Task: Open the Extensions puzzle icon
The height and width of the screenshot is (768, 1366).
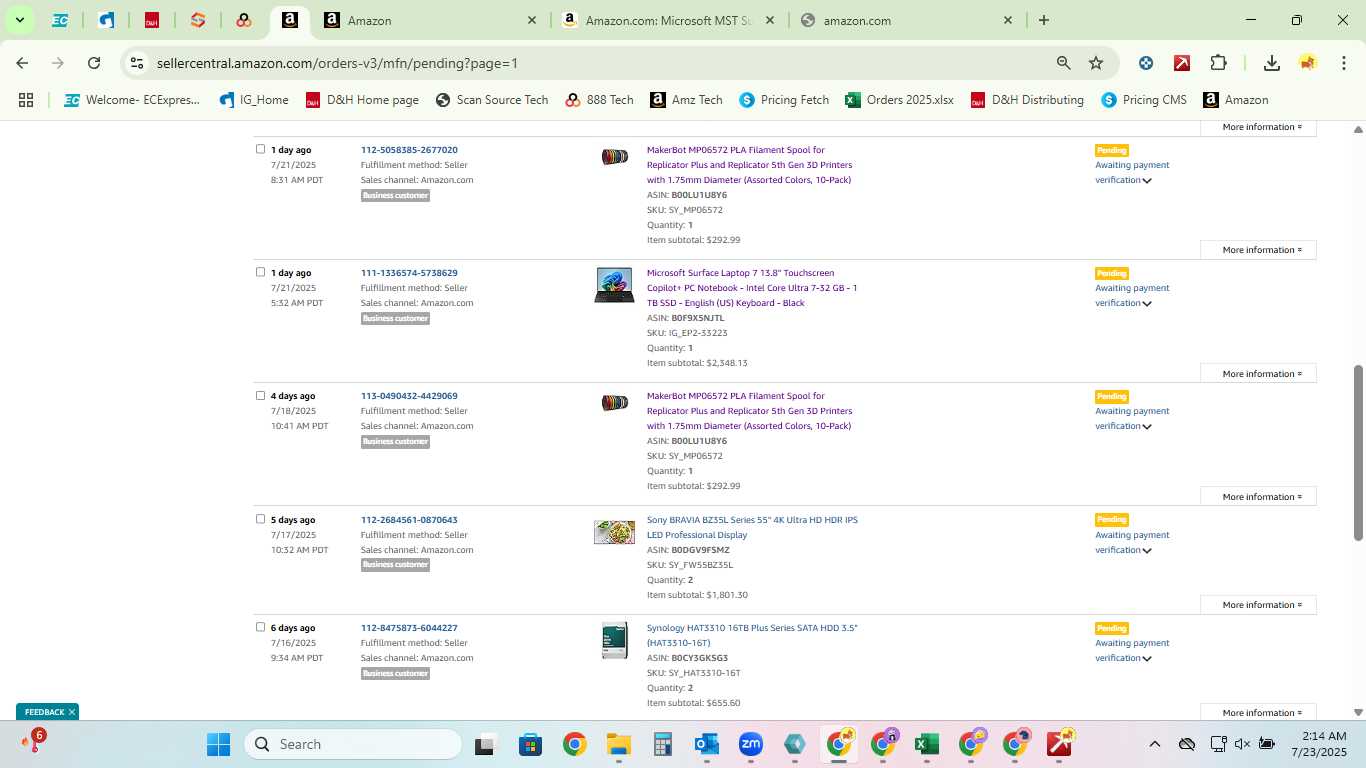Action: pyautogui.click(x=1218, y=63)
